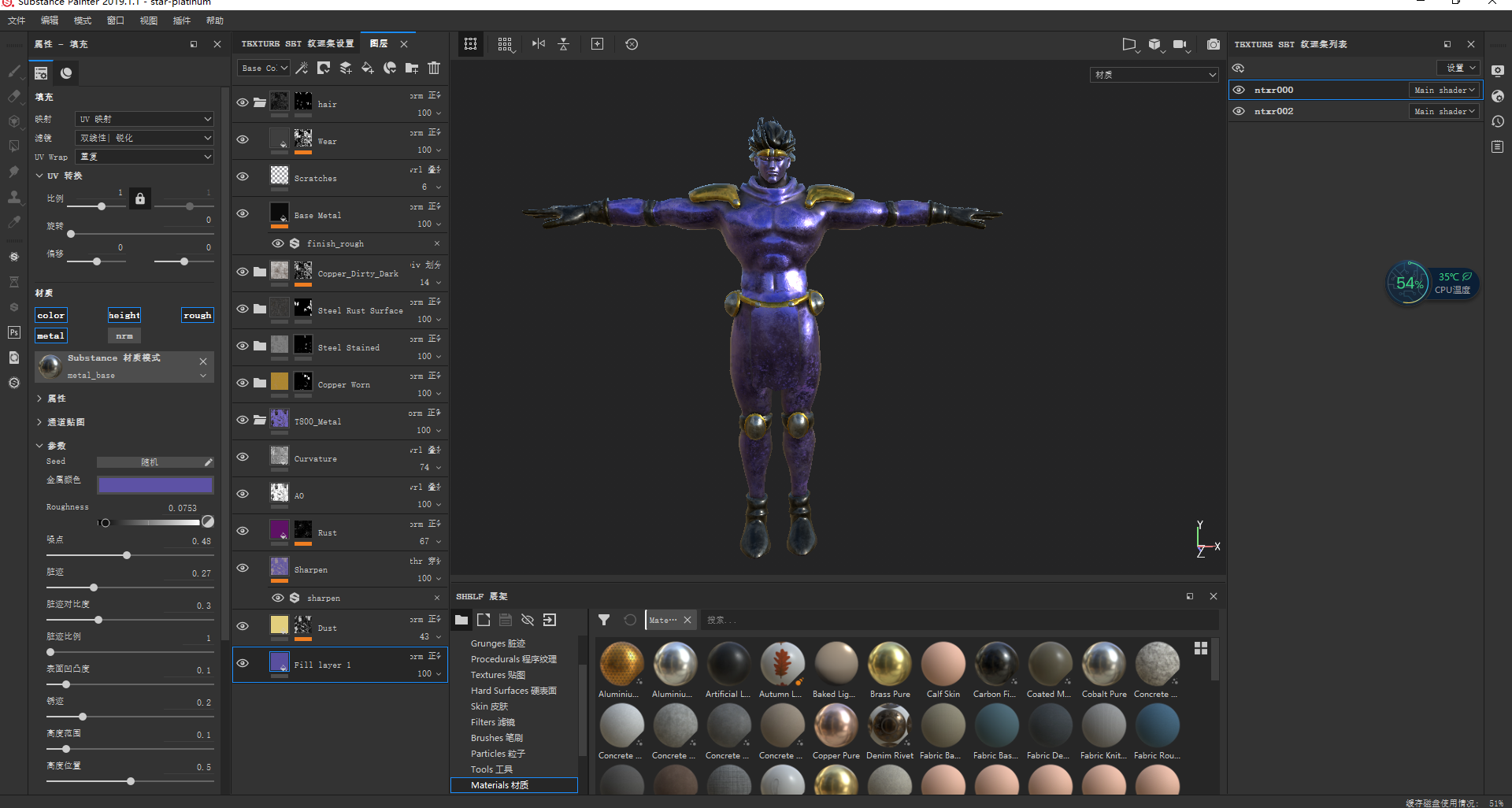1512x808 pixels.
Task: Hide the Base Metal layer
Action: 243,213
